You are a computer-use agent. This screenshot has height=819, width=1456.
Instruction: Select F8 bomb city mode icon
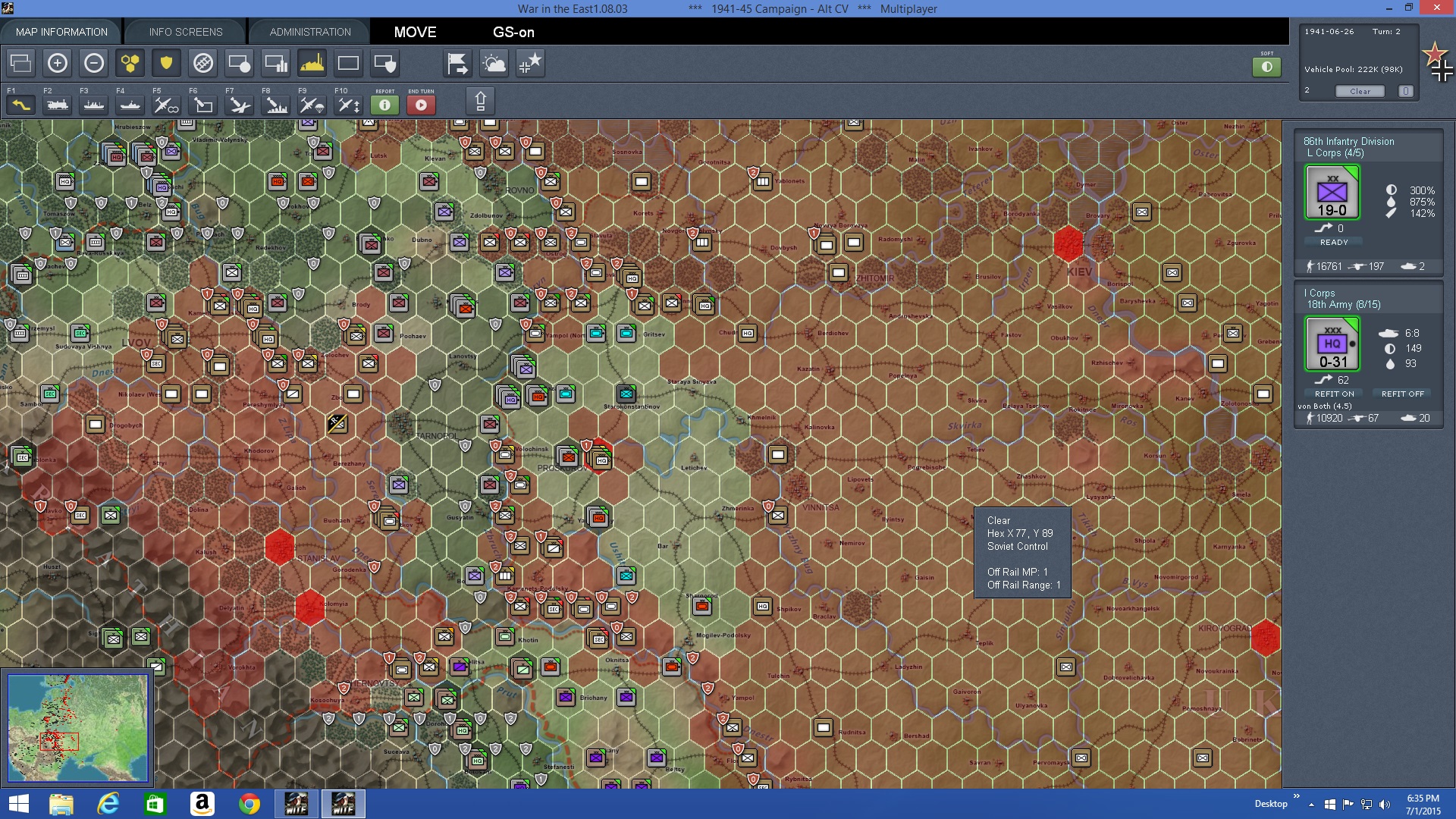click(x=276, y=105)
